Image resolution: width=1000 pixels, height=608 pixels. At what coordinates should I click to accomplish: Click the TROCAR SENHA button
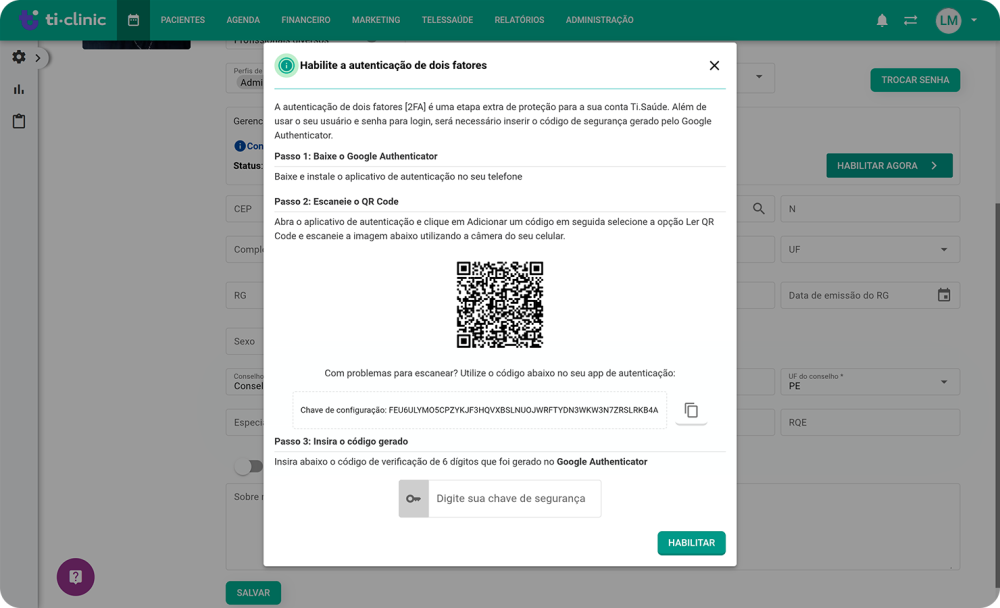[x=915, y=80]
